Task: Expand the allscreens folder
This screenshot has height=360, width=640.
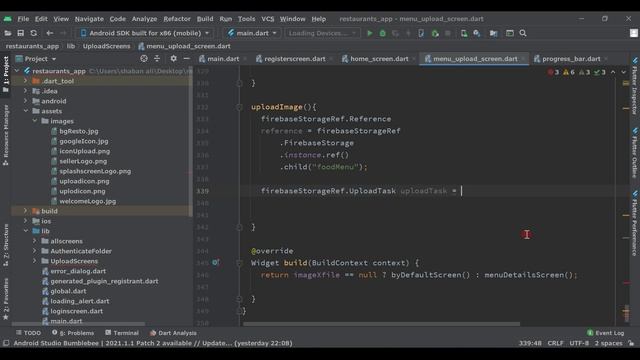Action: [x=35, y=241]
